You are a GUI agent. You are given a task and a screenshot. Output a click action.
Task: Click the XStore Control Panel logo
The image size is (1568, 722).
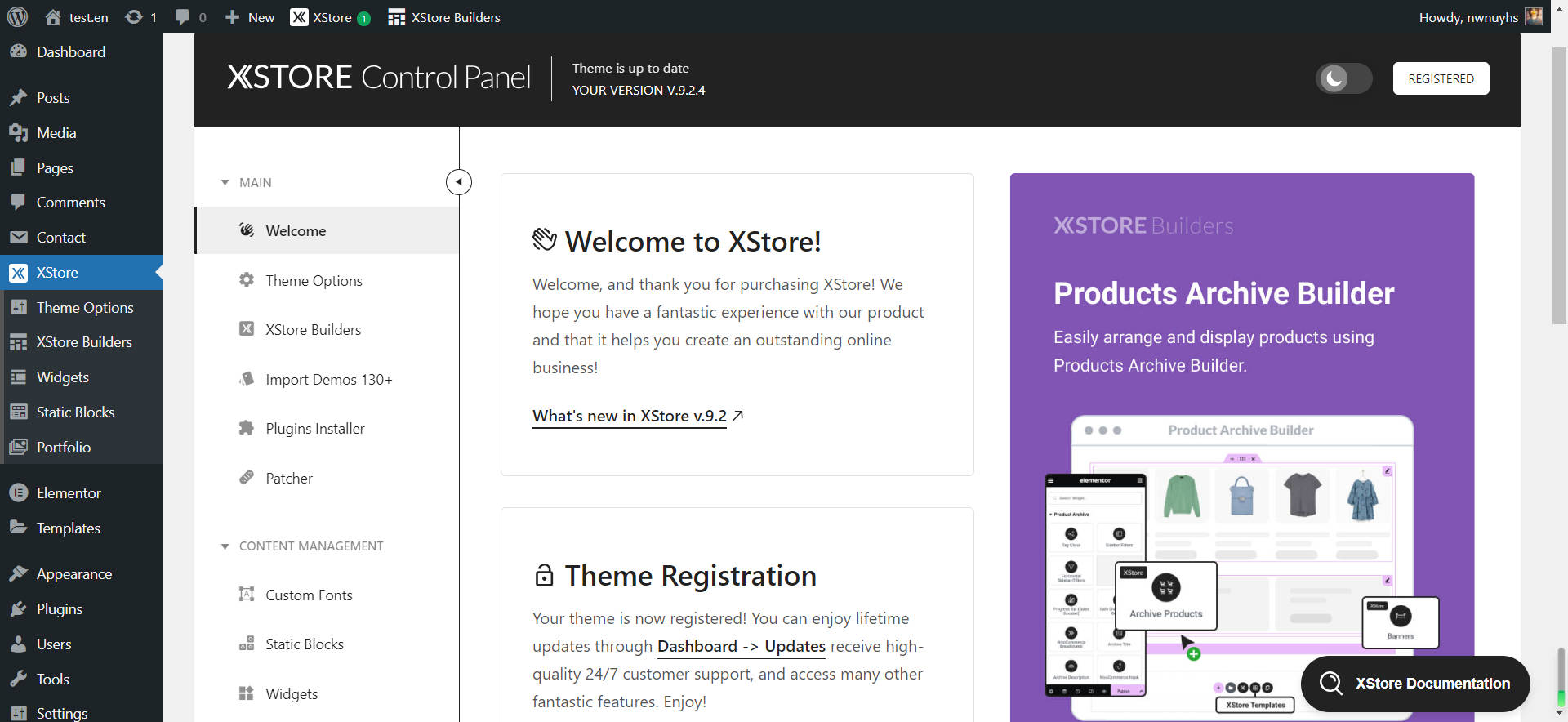coord(379,77)
